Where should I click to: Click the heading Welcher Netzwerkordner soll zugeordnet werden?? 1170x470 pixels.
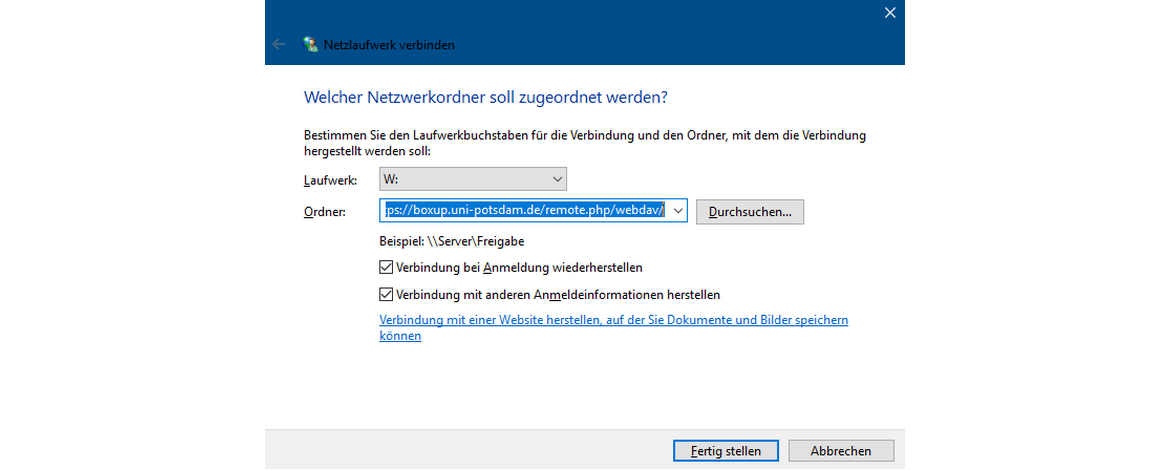point(484,97)
